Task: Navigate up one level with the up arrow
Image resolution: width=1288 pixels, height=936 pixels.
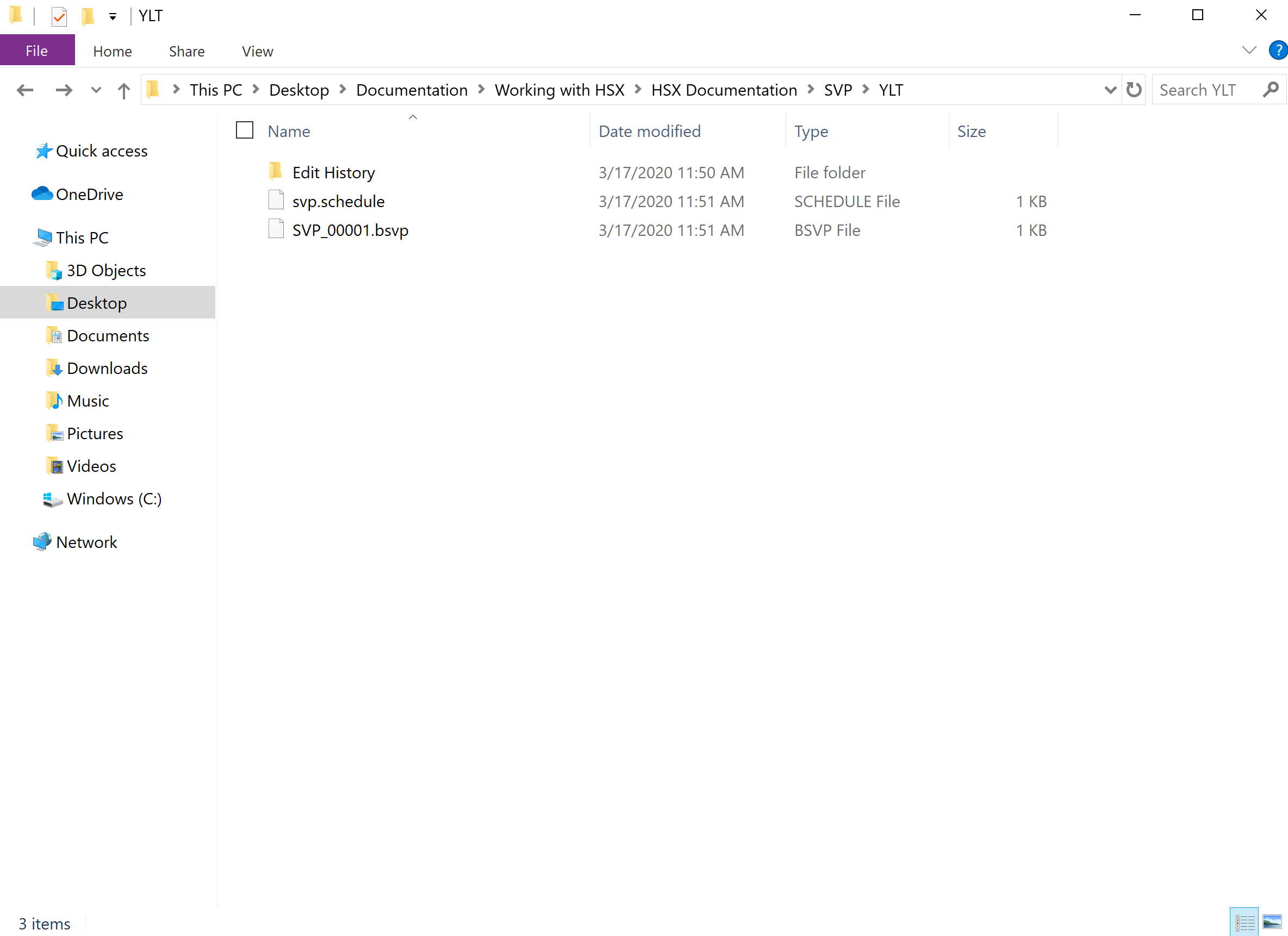Action: (x=123, y=90)
